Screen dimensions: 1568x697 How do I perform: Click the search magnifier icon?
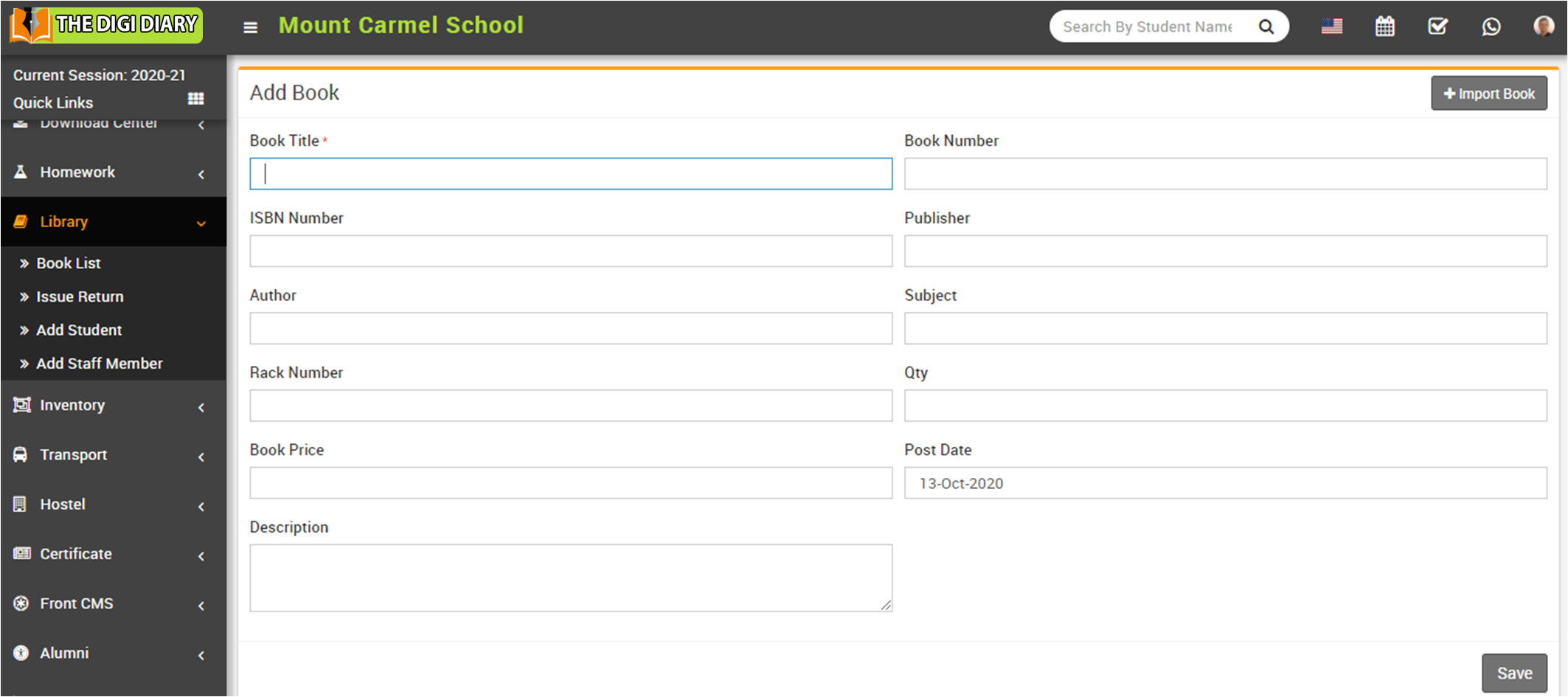(1266, 27)
